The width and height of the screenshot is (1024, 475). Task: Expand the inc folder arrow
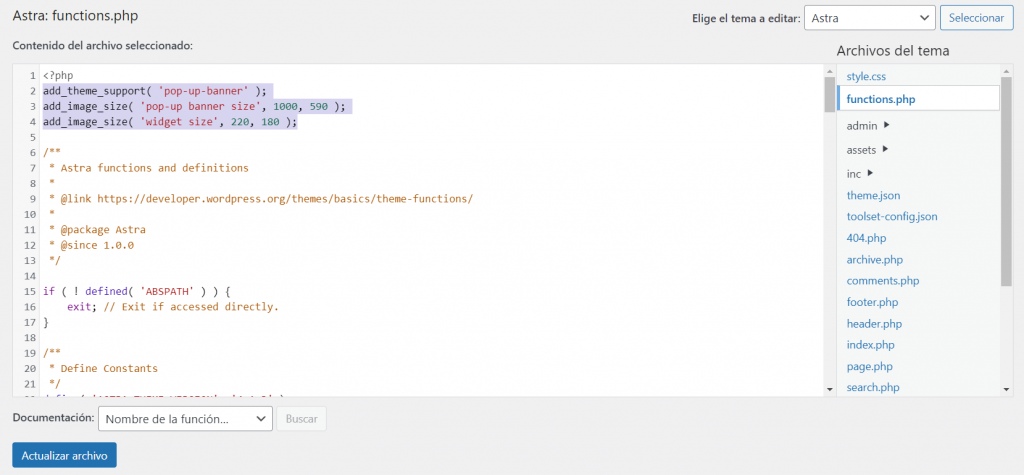(x=870, y=174)
